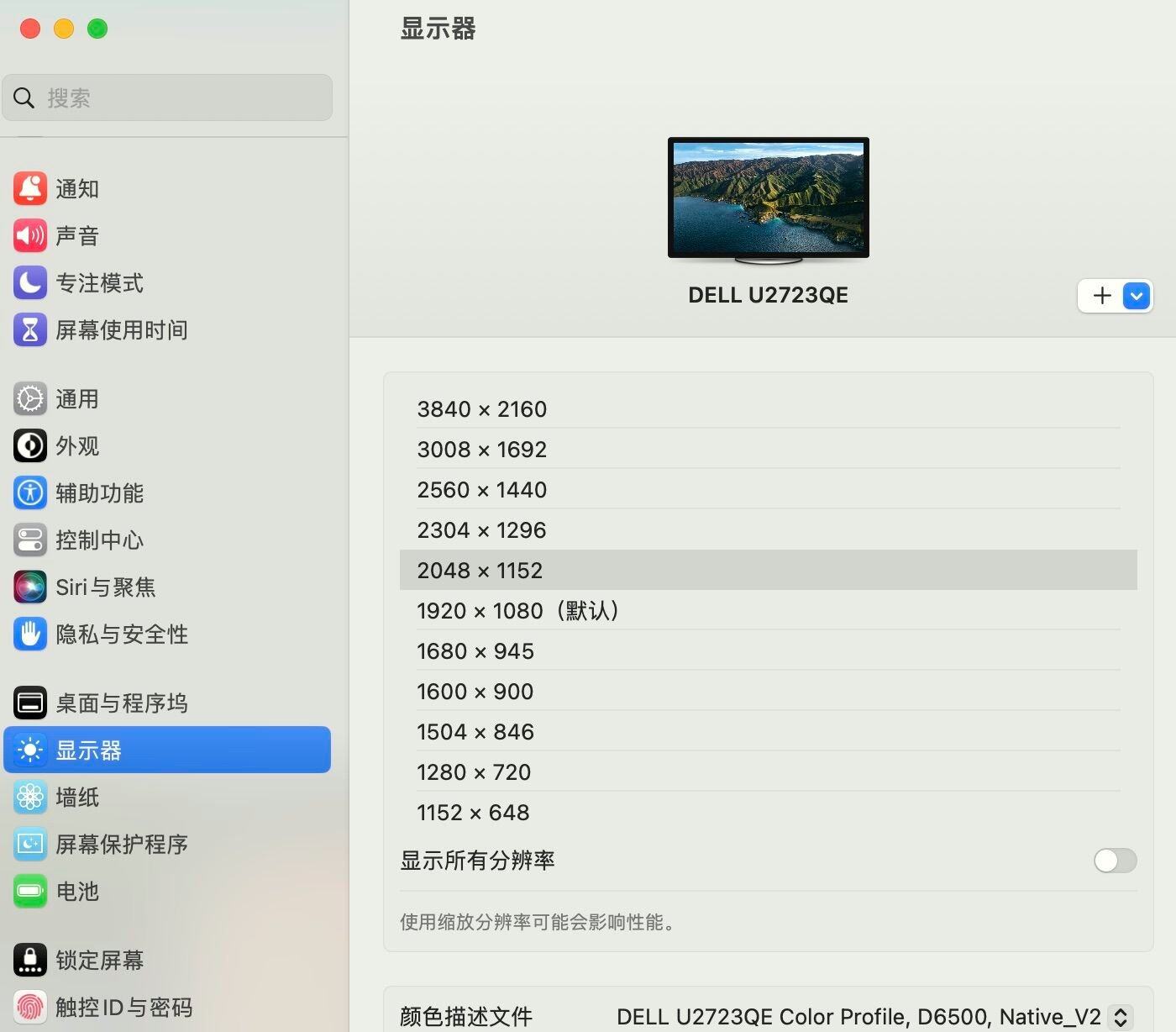Click the 搜索 search field
The height and width of the screenshot is (1032, 1176).
(167, 97)
